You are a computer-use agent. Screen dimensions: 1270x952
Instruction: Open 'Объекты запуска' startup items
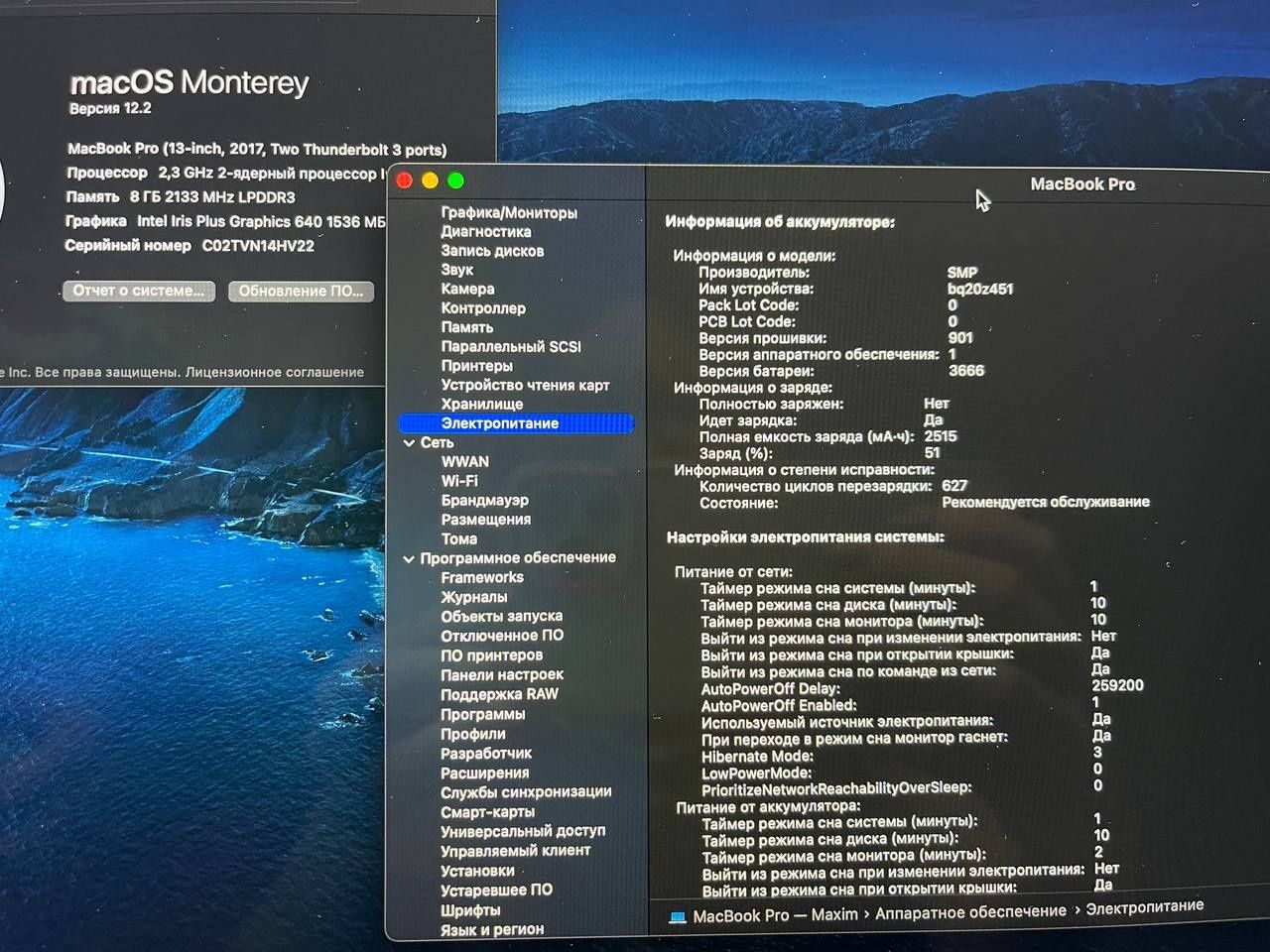click(502, 616)
